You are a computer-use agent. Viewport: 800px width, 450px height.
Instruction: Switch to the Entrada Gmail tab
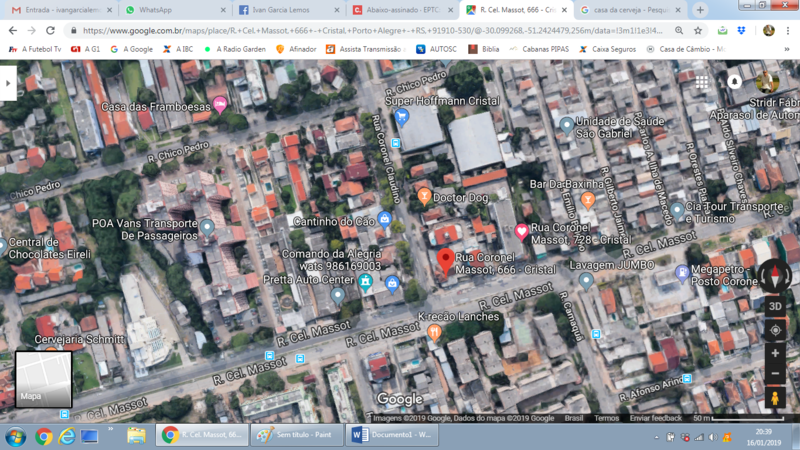(x=62, y=10)
